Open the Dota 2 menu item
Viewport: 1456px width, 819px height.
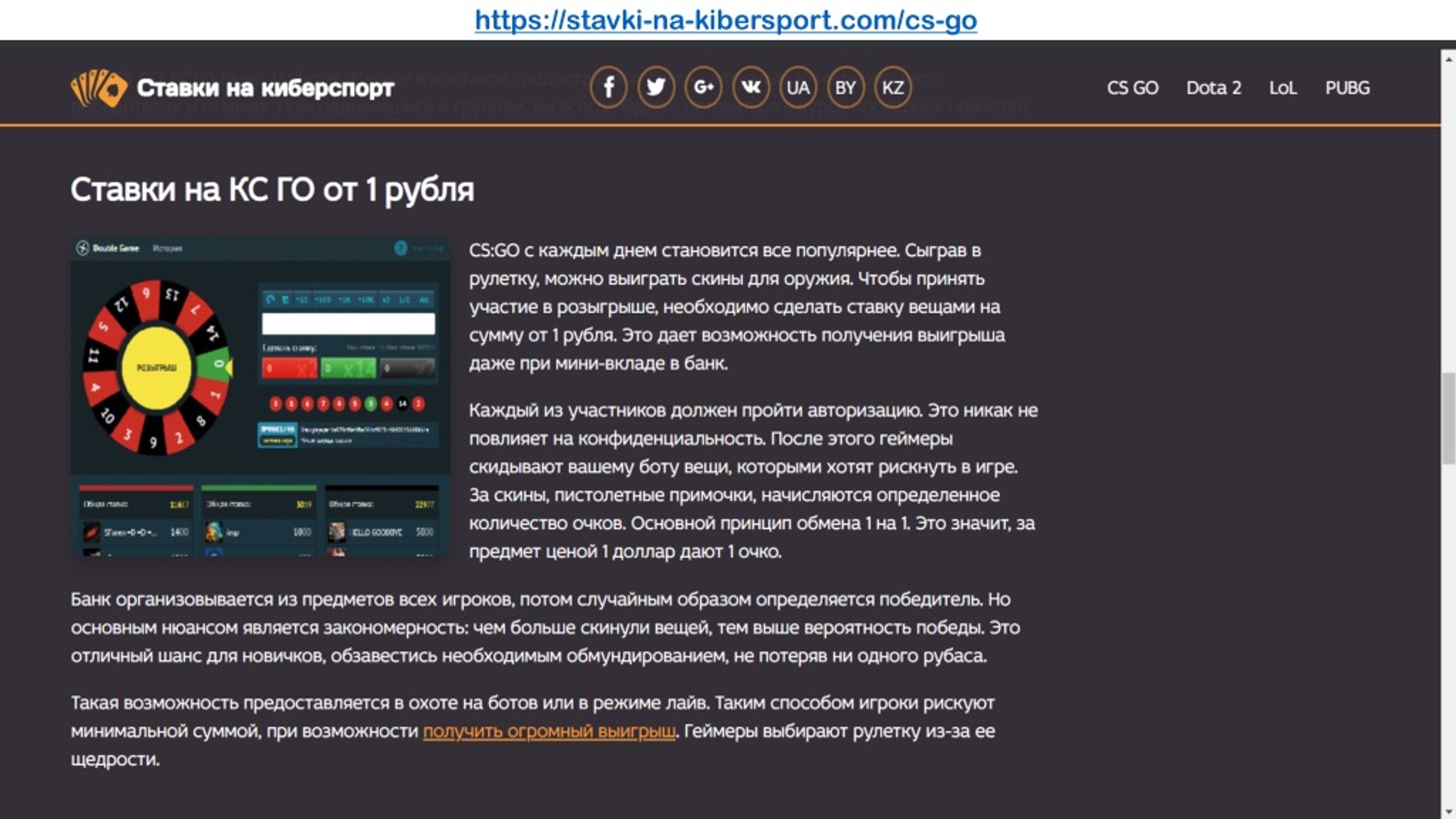pos(1214,88)
